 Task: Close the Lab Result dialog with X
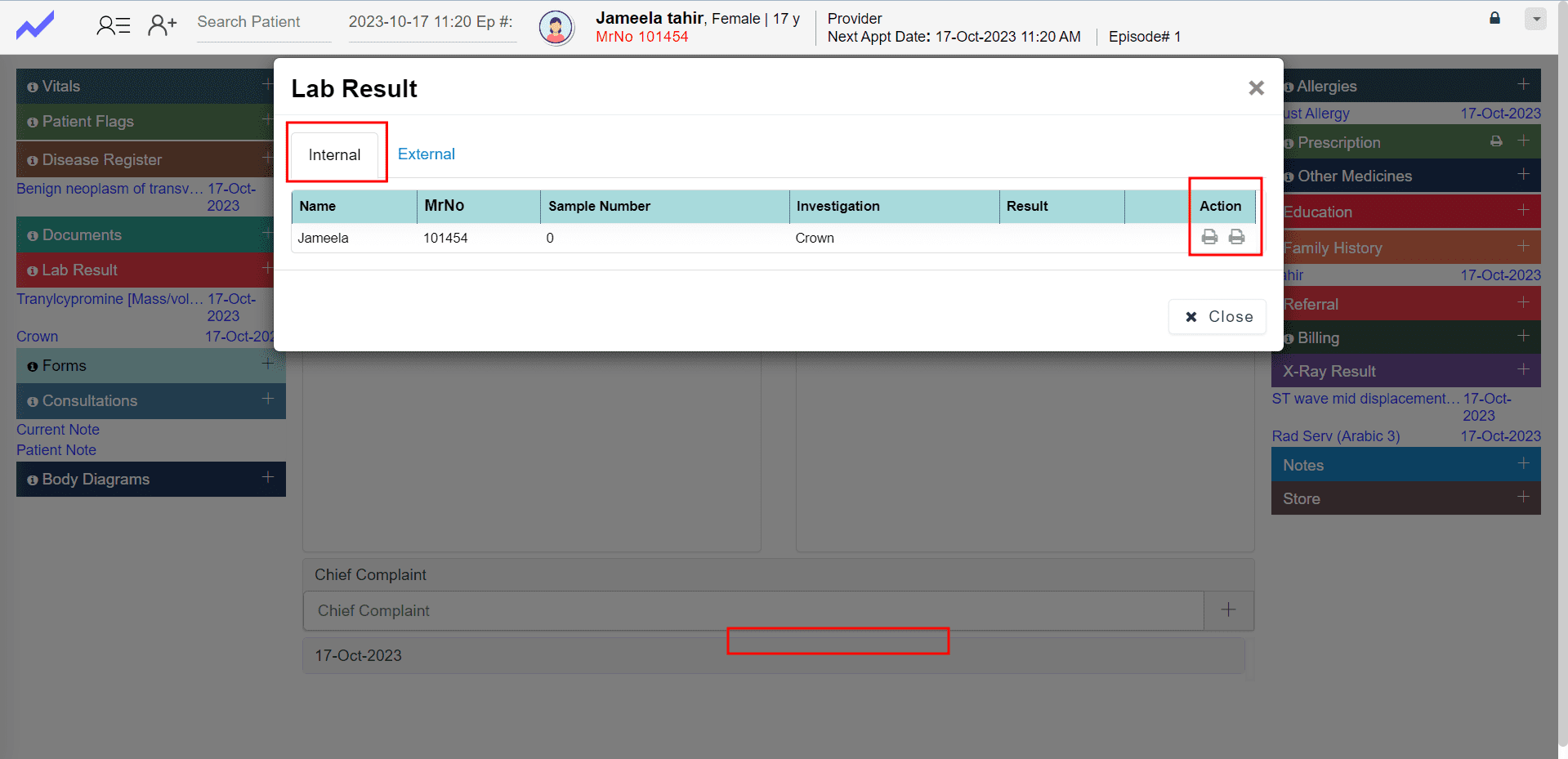(1256, 88)
